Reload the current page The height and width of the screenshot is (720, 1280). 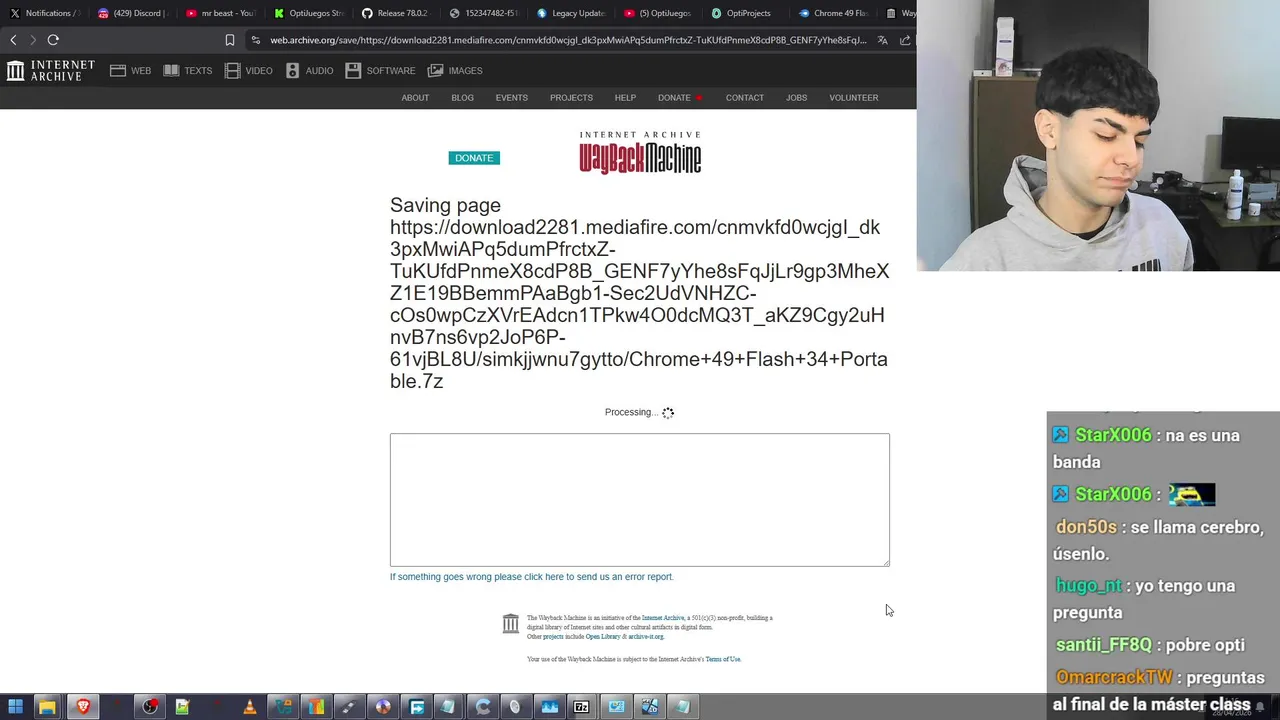[x=53, y=40]
